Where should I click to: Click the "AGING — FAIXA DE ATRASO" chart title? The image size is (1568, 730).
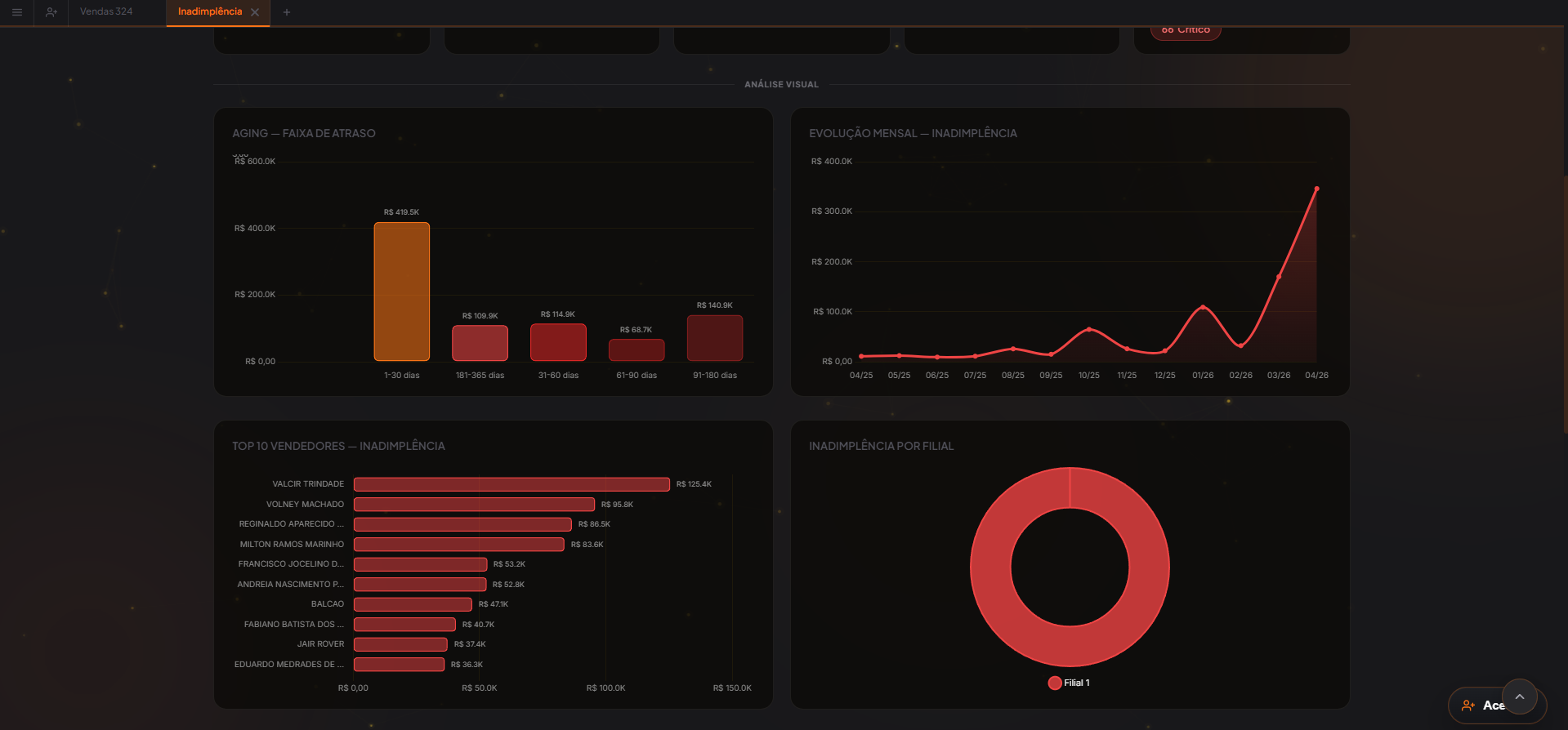pyautogui.click(x=304, y=133)
